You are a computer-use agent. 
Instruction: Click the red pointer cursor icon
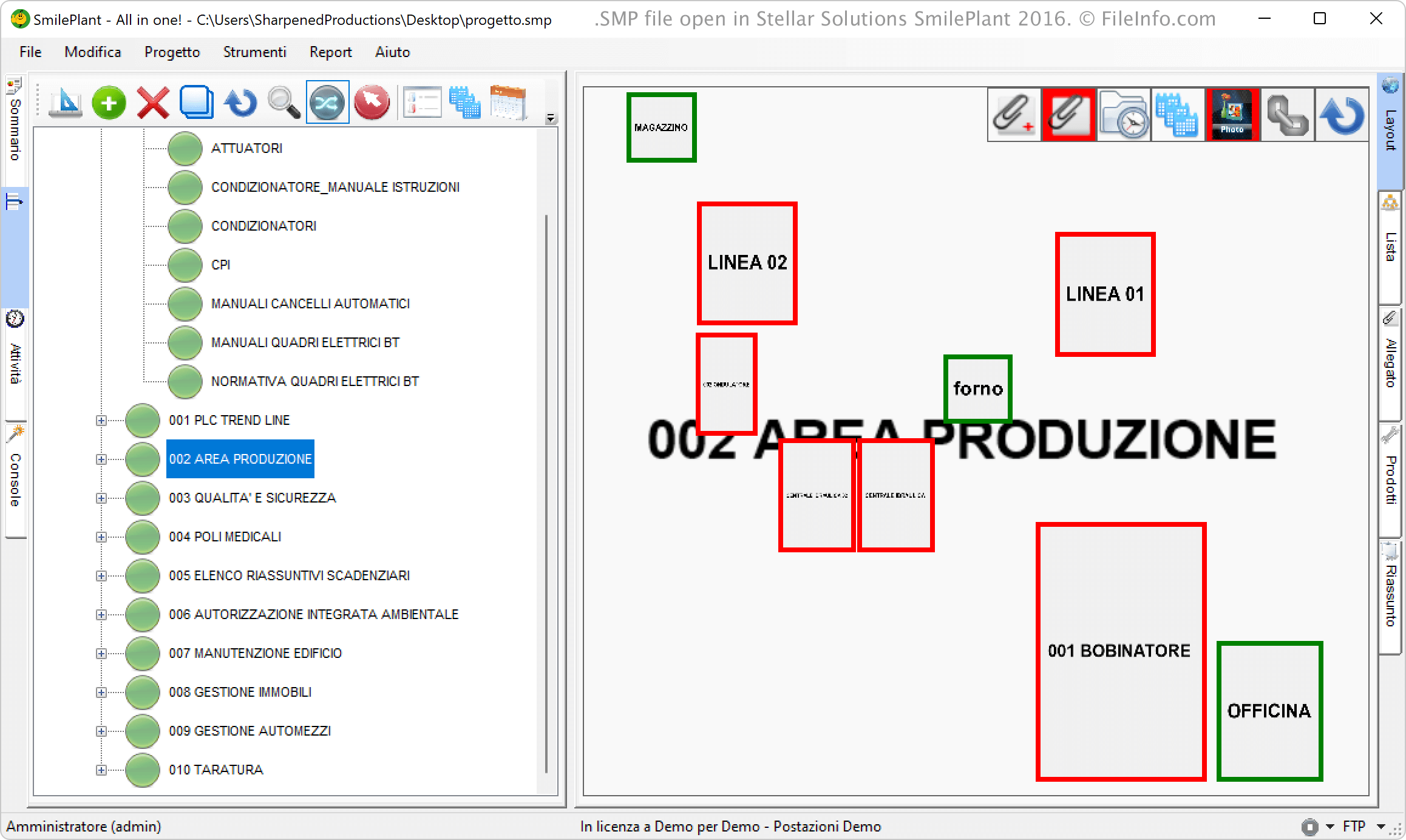(372, 103)
